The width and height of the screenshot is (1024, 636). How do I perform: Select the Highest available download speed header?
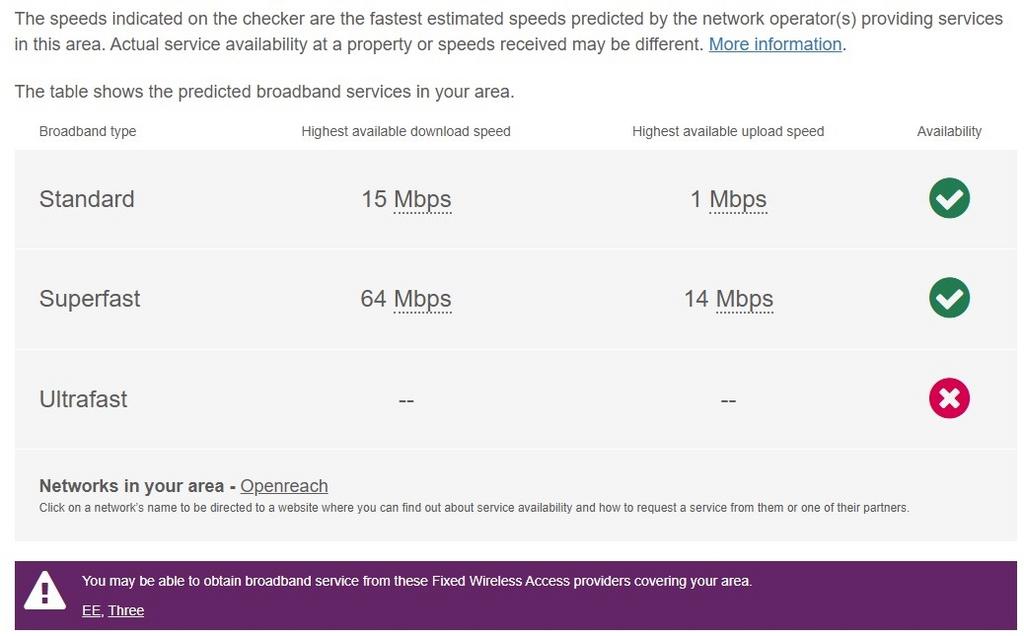point(406,131)
